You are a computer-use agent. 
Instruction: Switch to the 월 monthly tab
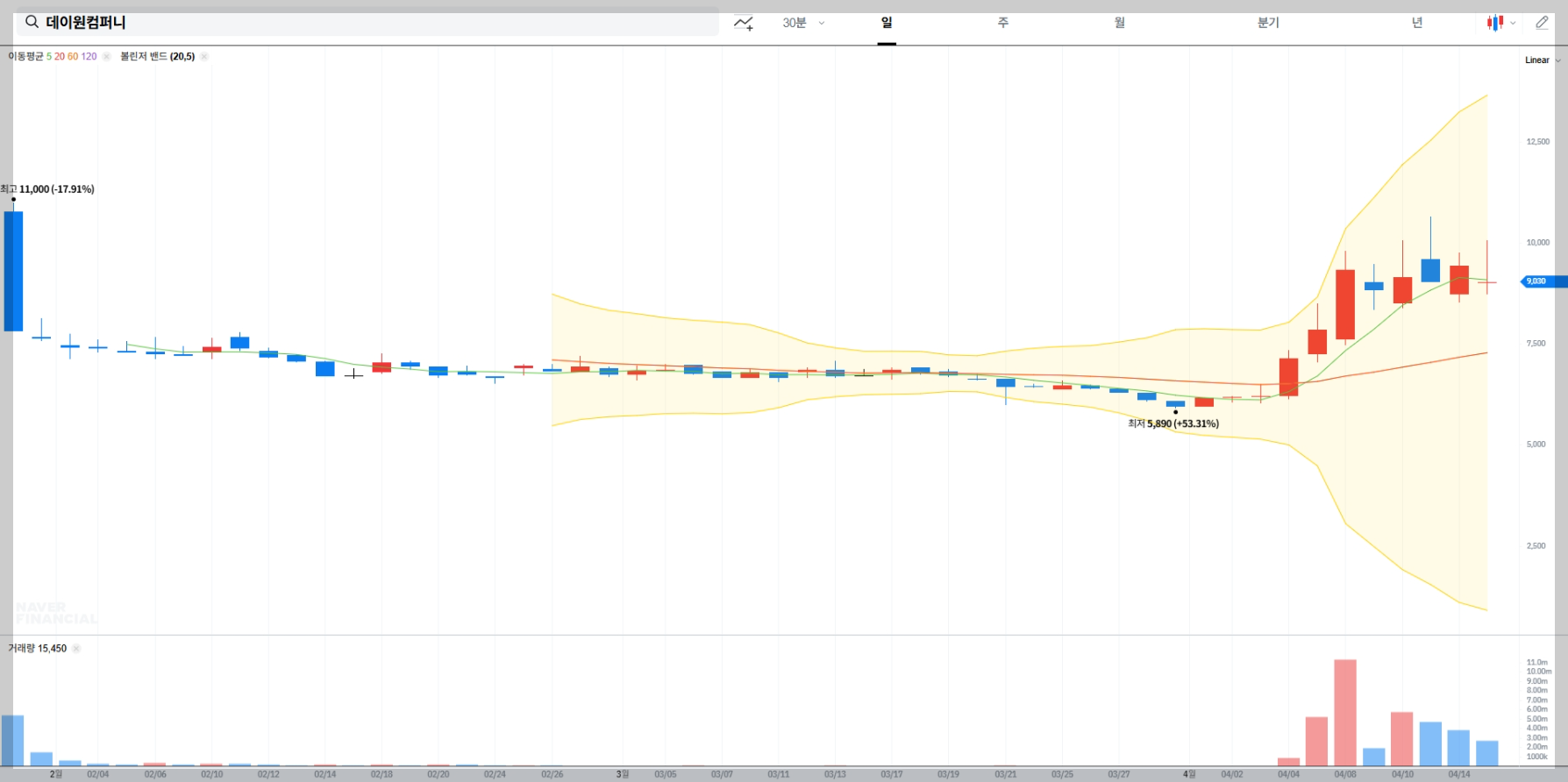1120,23
